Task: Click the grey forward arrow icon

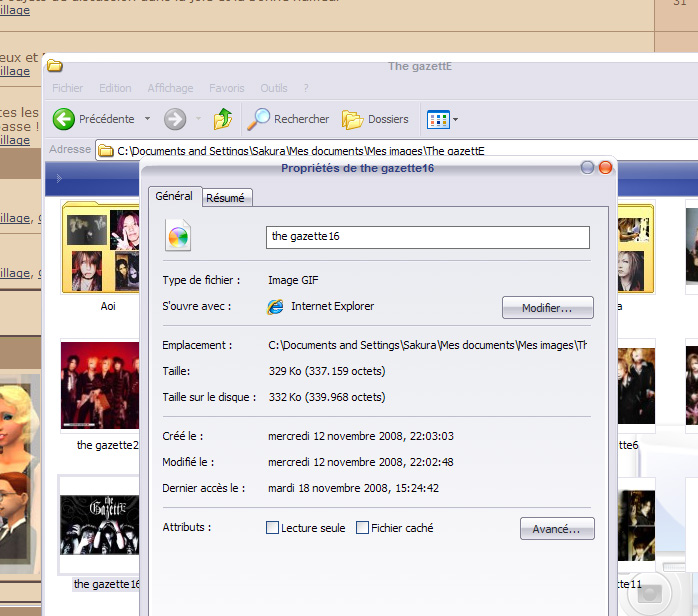Action: (175, 119)
